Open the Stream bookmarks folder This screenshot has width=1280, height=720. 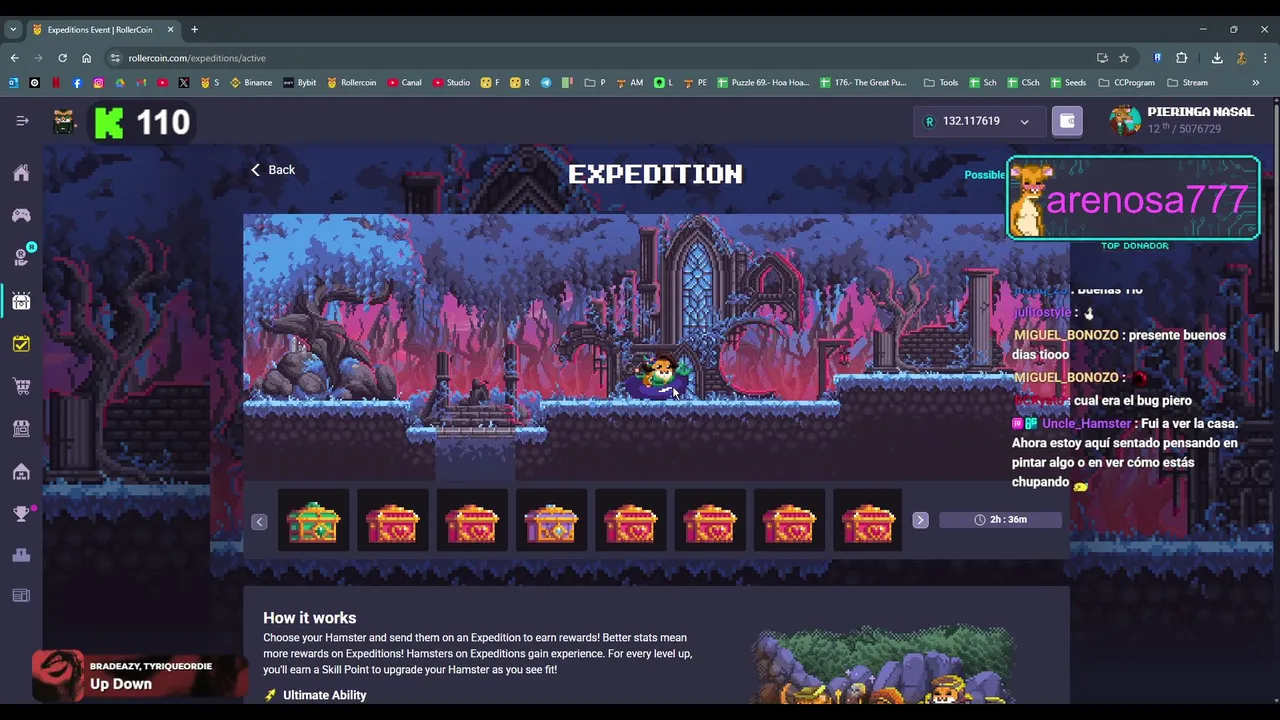pyautogui.click(x=1186, y=83)
